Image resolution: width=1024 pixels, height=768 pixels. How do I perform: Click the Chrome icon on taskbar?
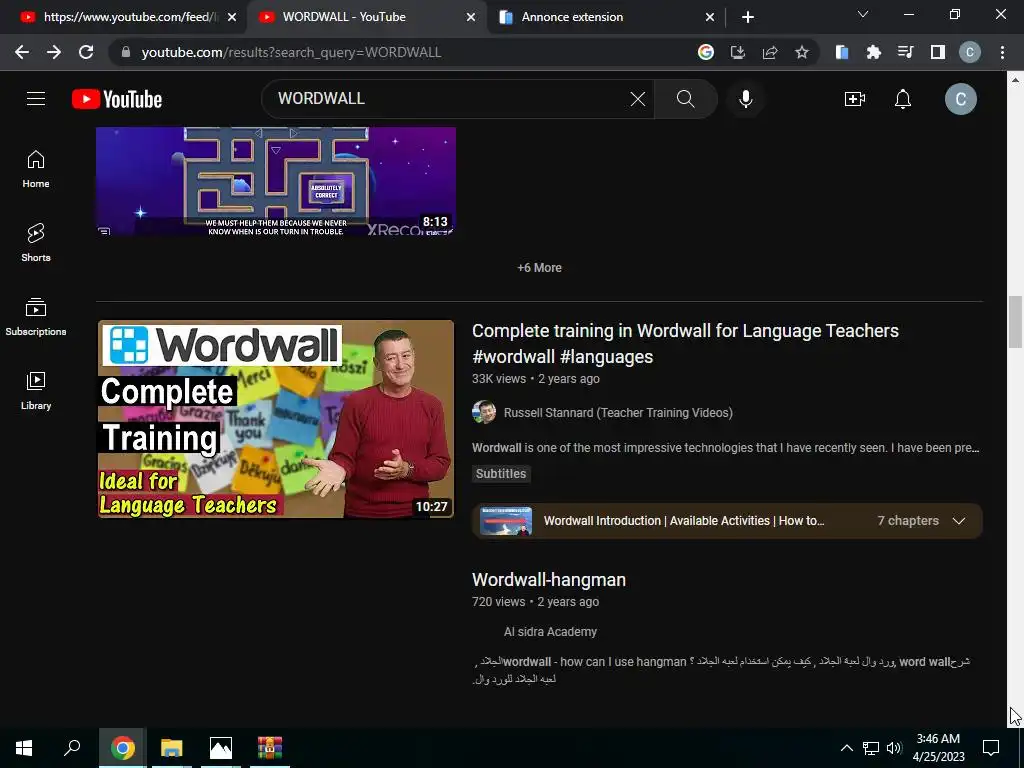click(123, 748)
